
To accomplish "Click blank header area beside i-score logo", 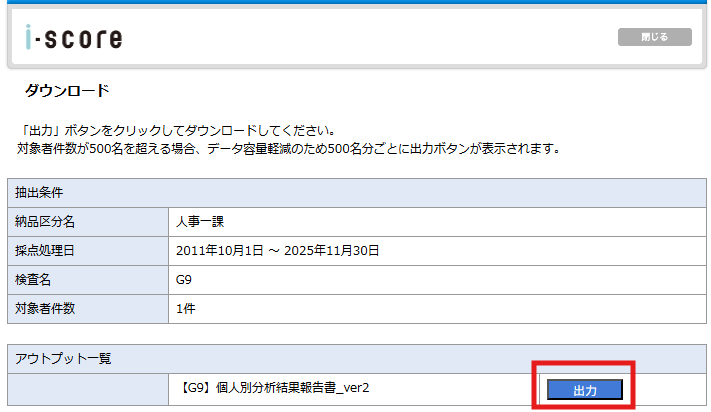I will tap(370, 38).
